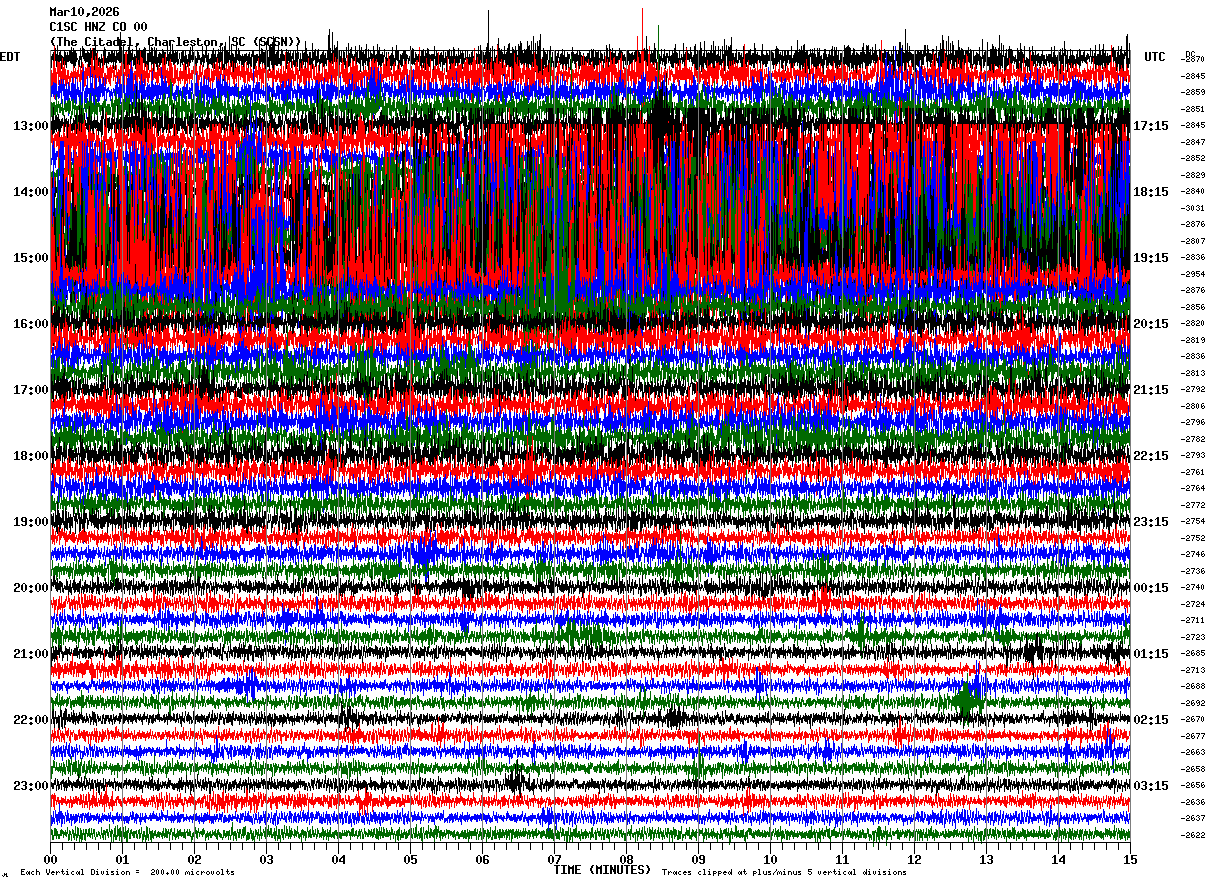Click the DC offset value '-2807'
Viewport: 1210px width, 886px height.
pos(1194,241)
